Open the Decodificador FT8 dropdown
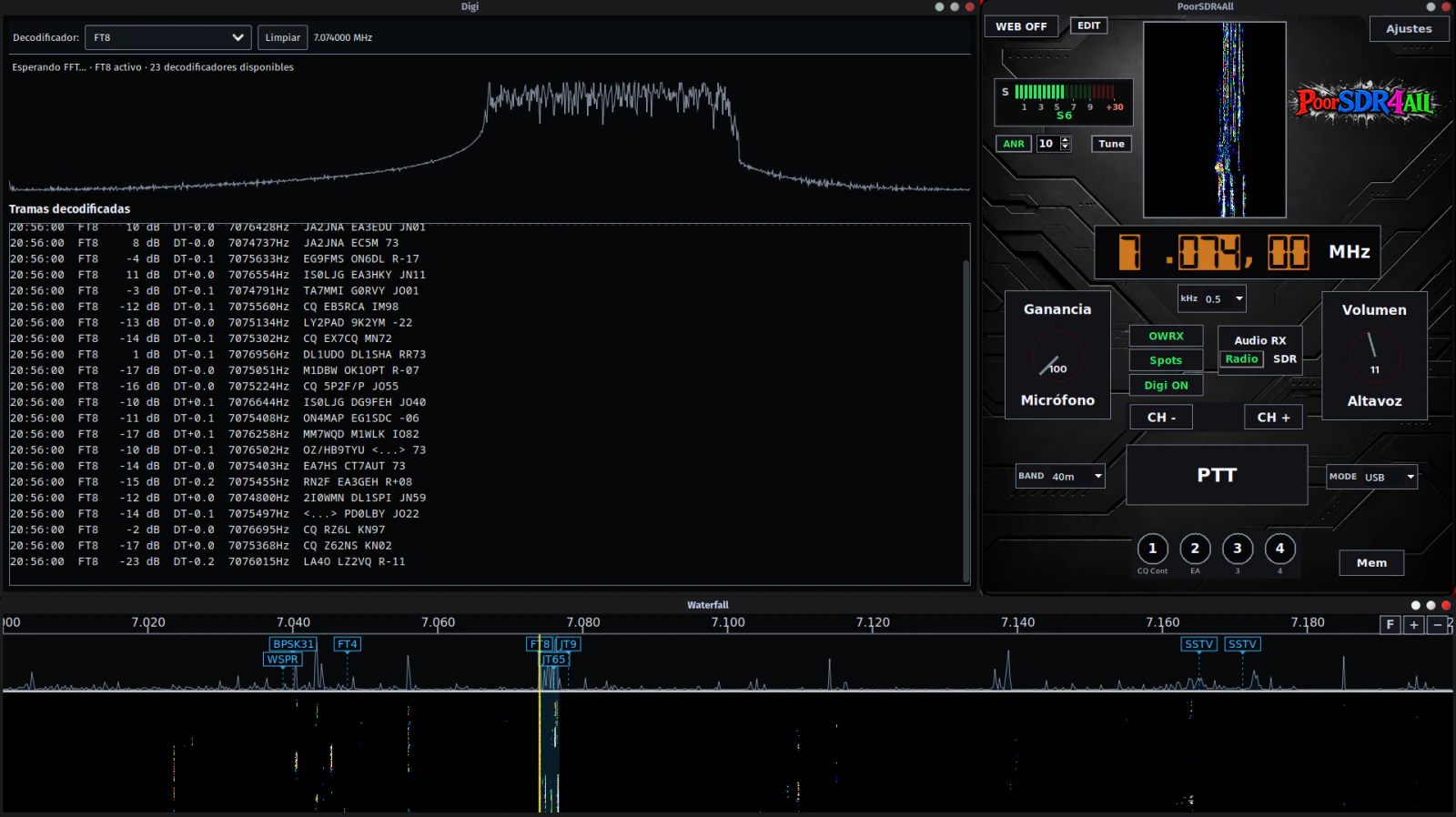The width and height of the screenshot is (1456, 817). pyautogui.click(x=168, y=37)
